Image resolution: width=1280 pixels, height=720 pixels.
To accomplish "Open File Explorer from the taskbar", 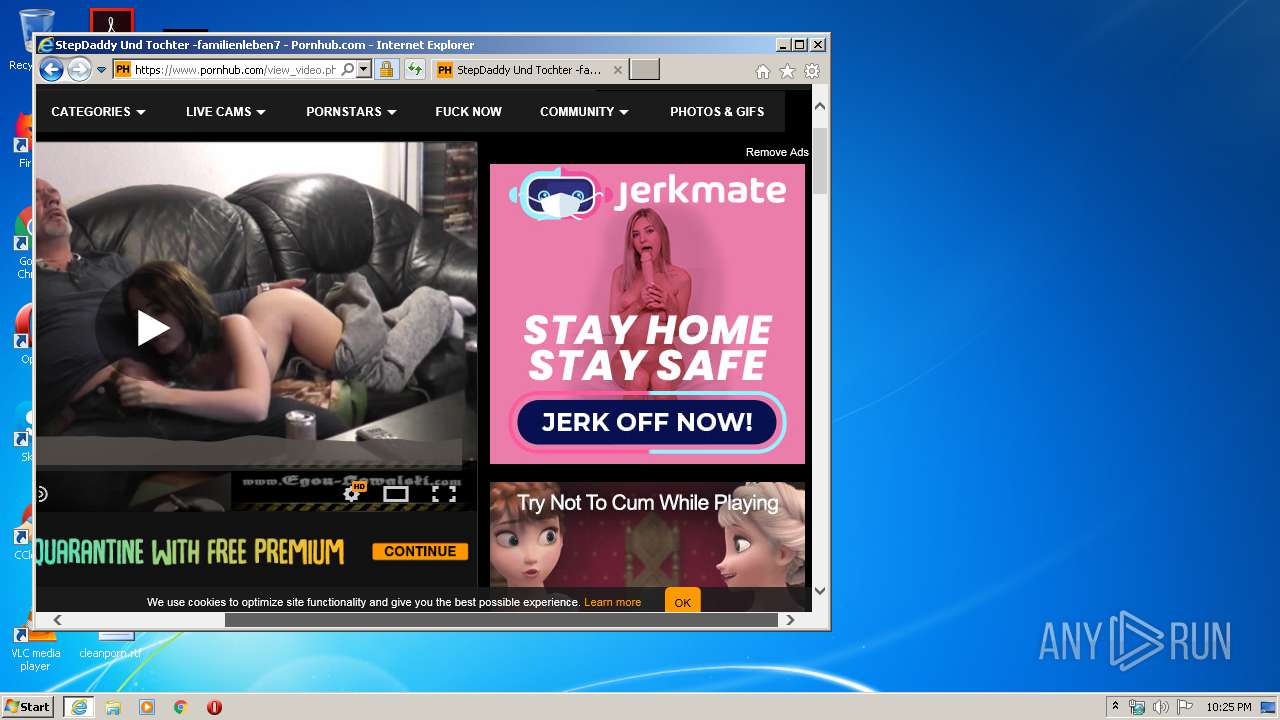I will coord(113,707).
